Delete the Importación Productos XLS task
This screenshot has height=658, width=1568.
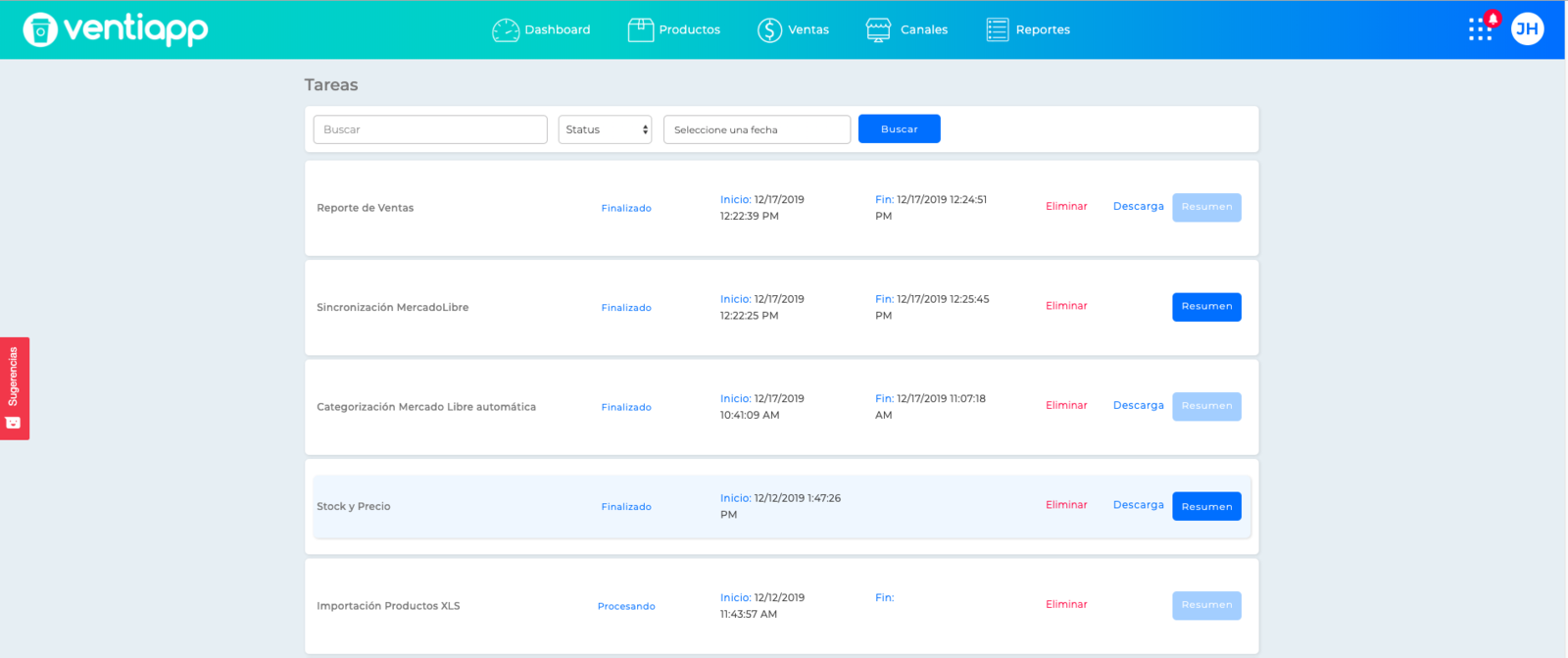tap(1066, 605)
